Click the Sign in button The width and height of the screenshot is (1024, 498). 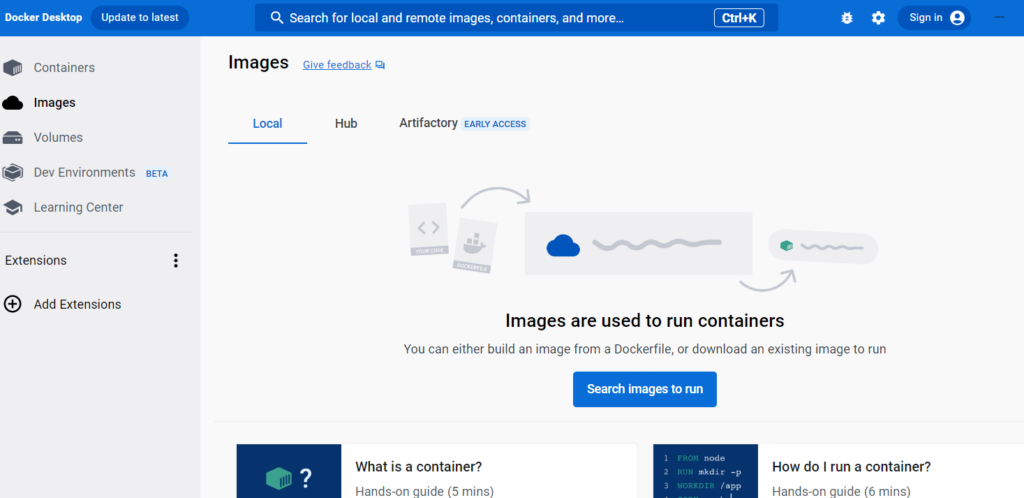[934, 18]
